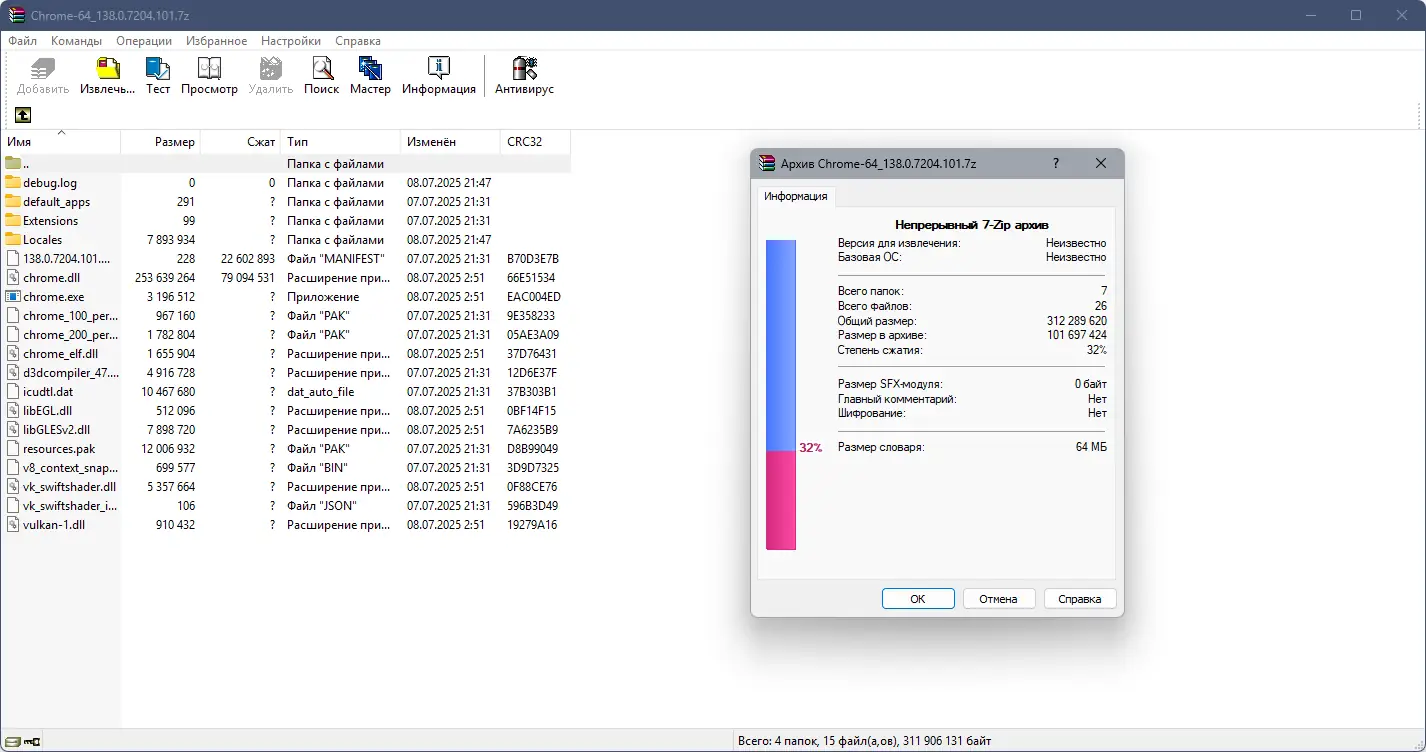Click the Удалить (Delete) toolbar icon
1426x752 pixels.
[269, 70]
